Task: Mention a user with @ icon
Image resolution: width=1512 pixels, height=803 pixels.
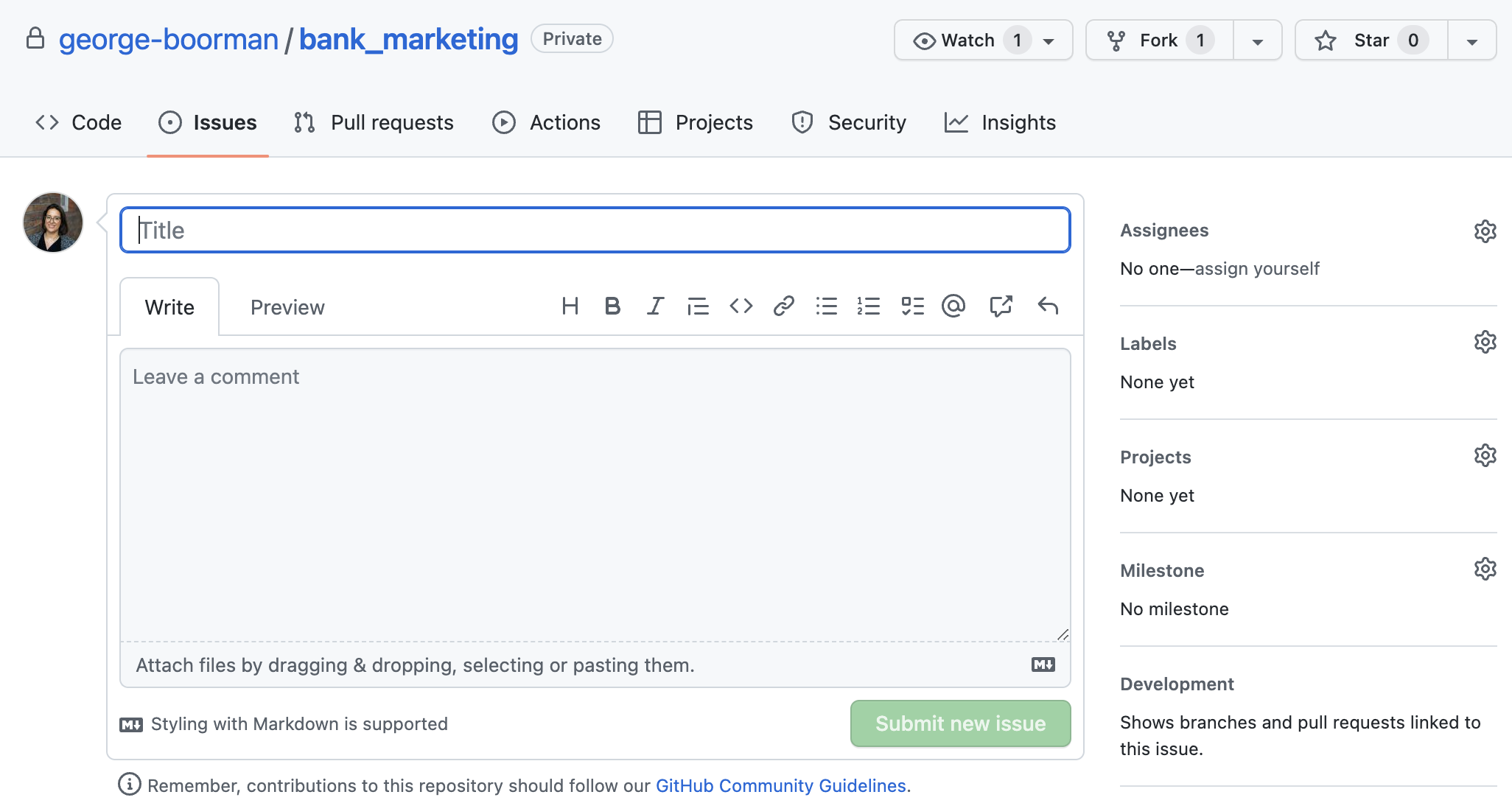Action: (953, 306)
